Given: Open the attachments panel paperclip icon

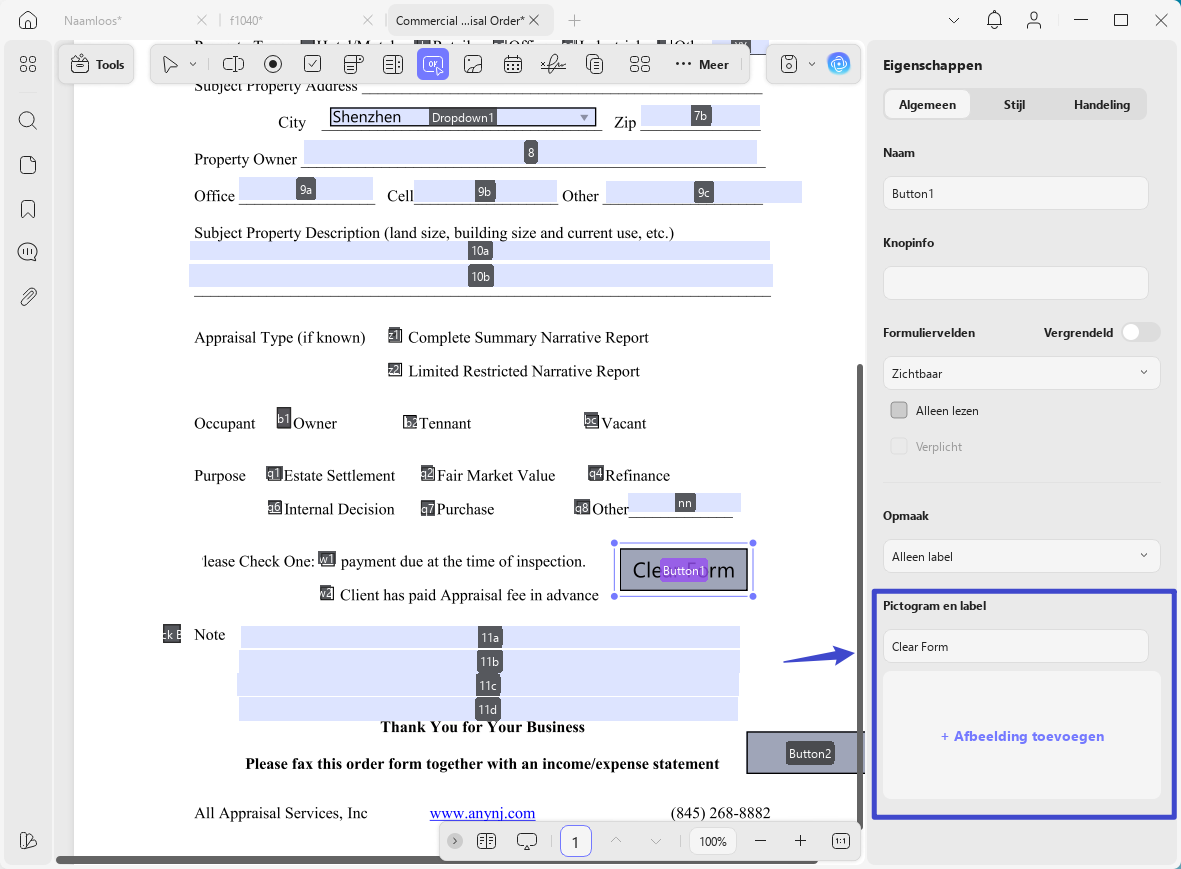Looking at the screenshot, I should pyautogui.click(x=28, y=297).
